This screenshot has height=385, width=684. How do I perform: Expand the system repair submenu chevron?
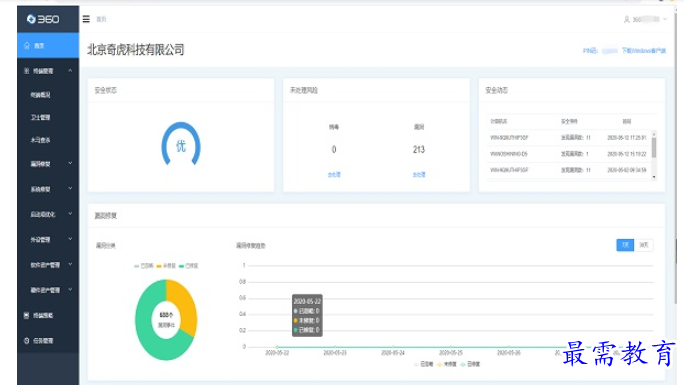pos(70,189)
